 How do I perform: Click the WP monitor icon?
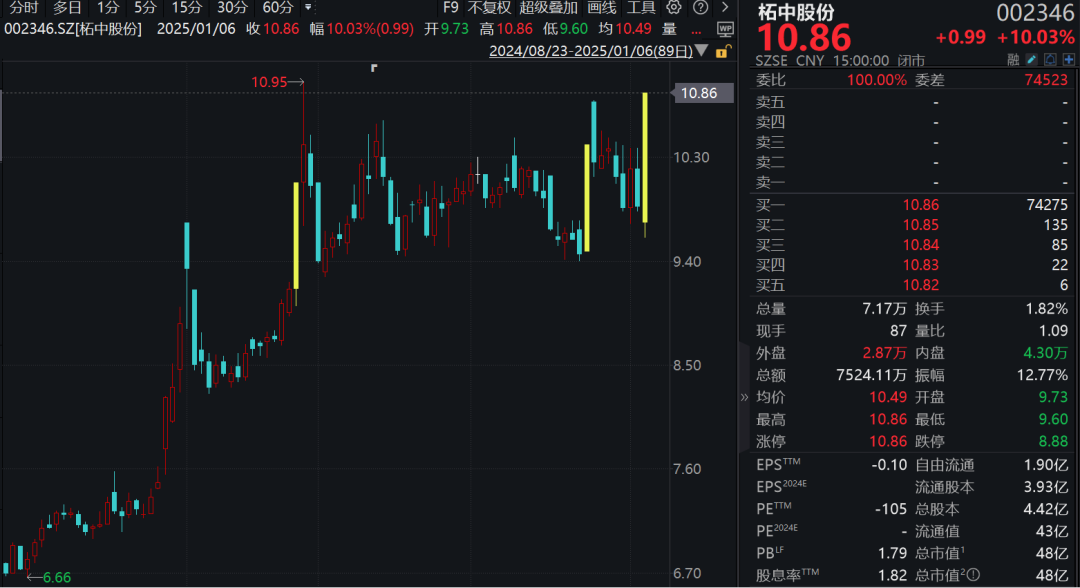(x=725, y=28)
